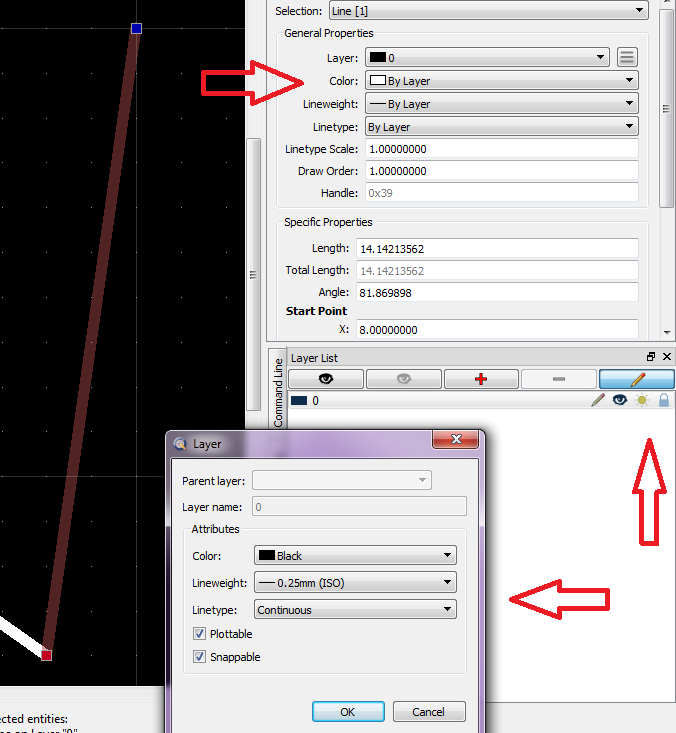Show all layers with the eye button

[x=326, y=379]
